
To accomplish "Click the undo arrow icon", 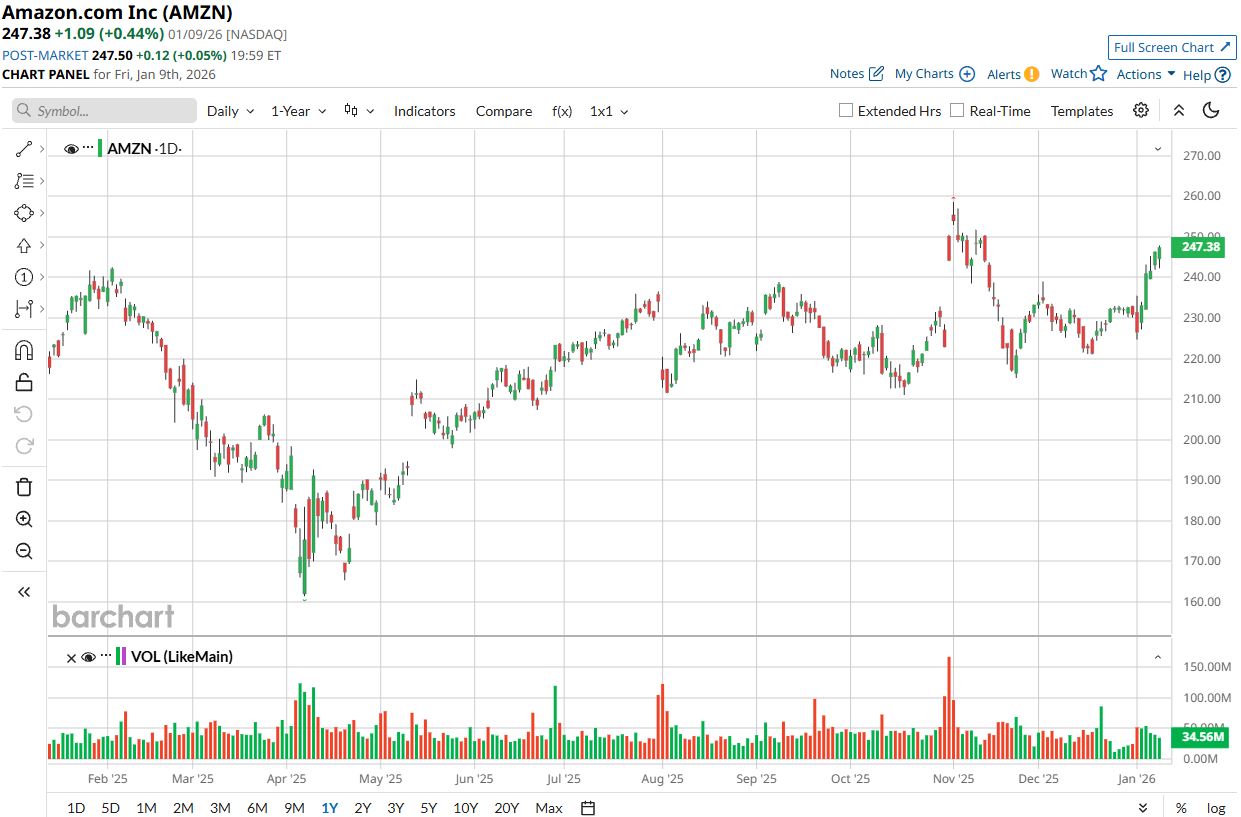I will (x=24, y=414).
